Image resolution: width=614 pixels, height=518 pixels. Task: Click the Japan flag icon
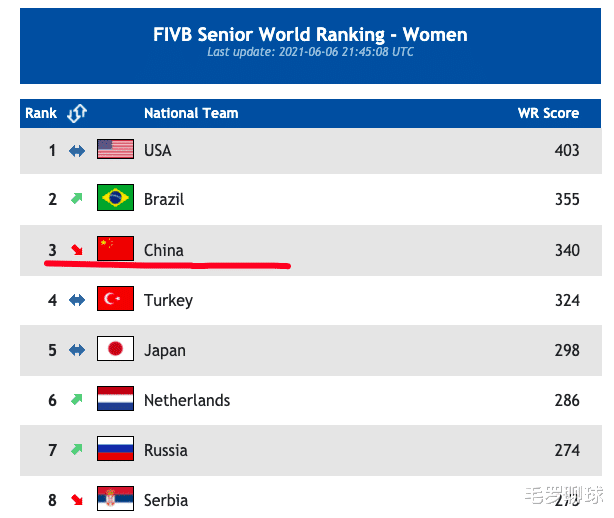tap(115, 349)
